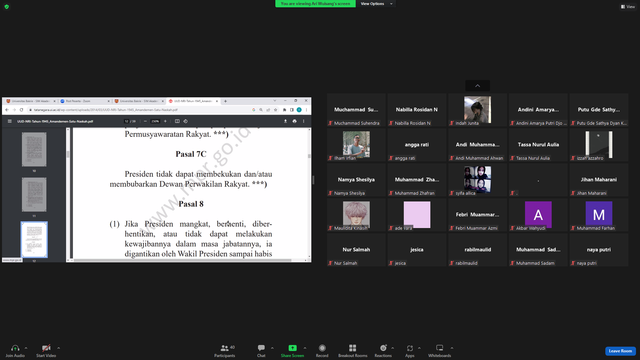Expand the caret next to Reactions
This screenshot has width=640, height=360.
[393, 348]
